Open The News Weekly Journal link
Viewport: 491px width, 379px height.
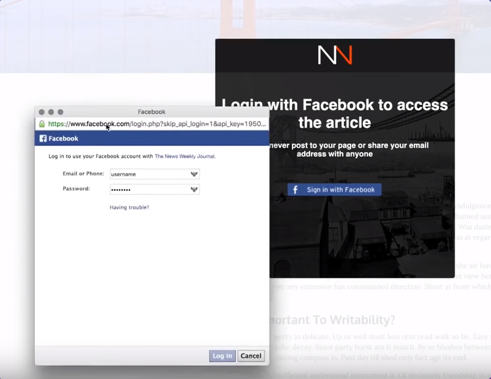185,156
